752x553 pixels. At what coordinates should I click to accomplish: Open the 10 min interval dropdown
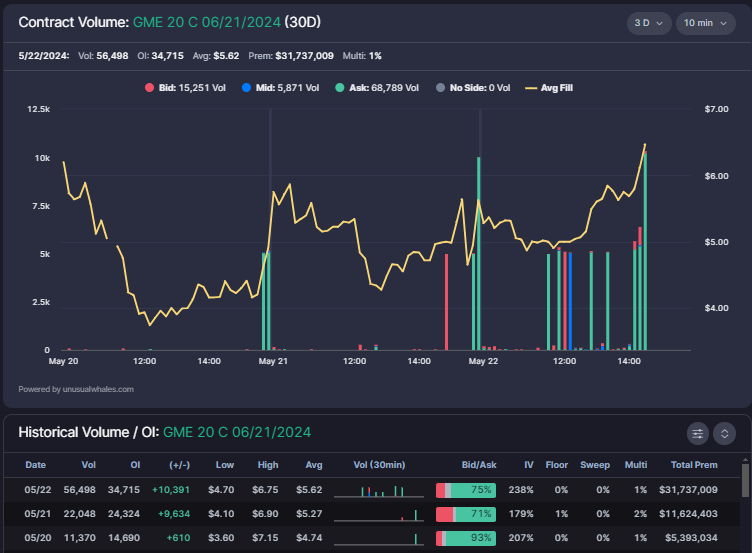click(x=705, y=23)
